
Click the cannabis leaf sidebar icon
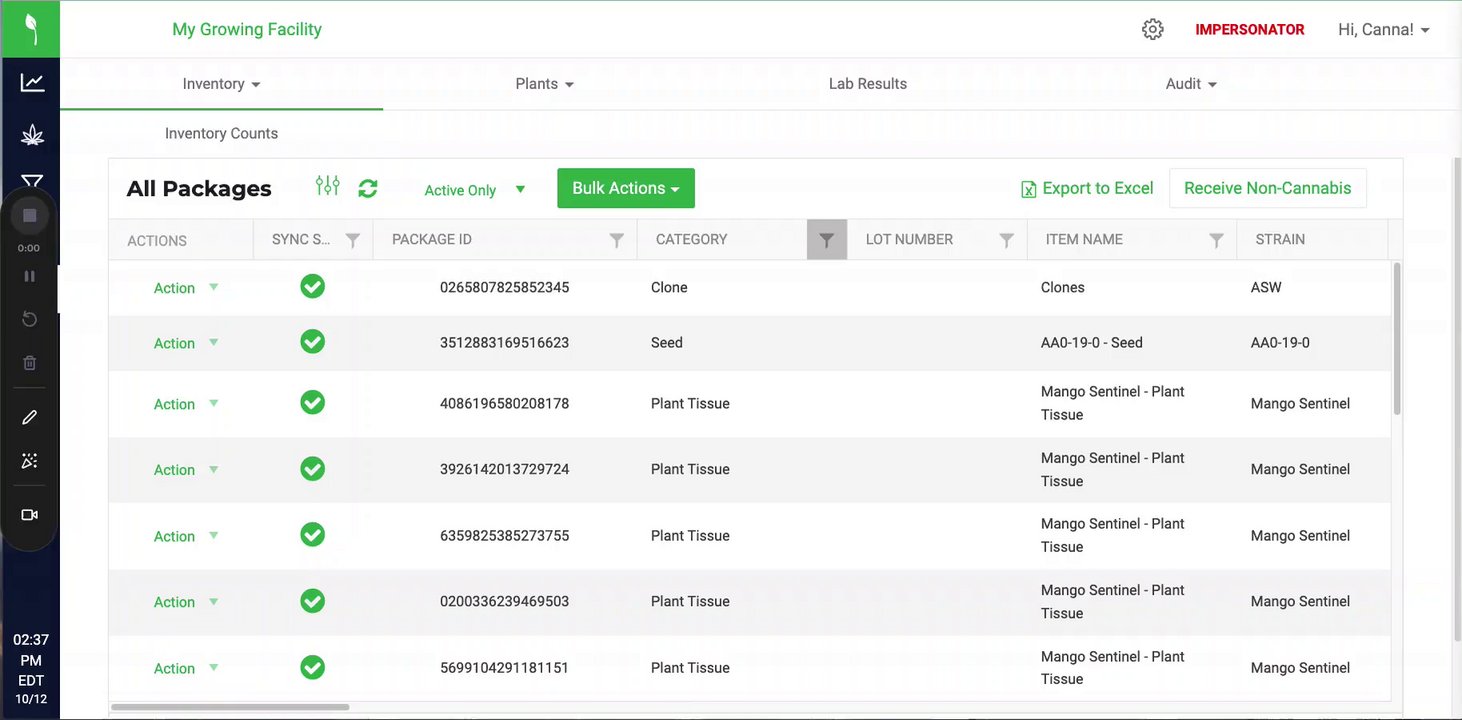tap(32, 135)
